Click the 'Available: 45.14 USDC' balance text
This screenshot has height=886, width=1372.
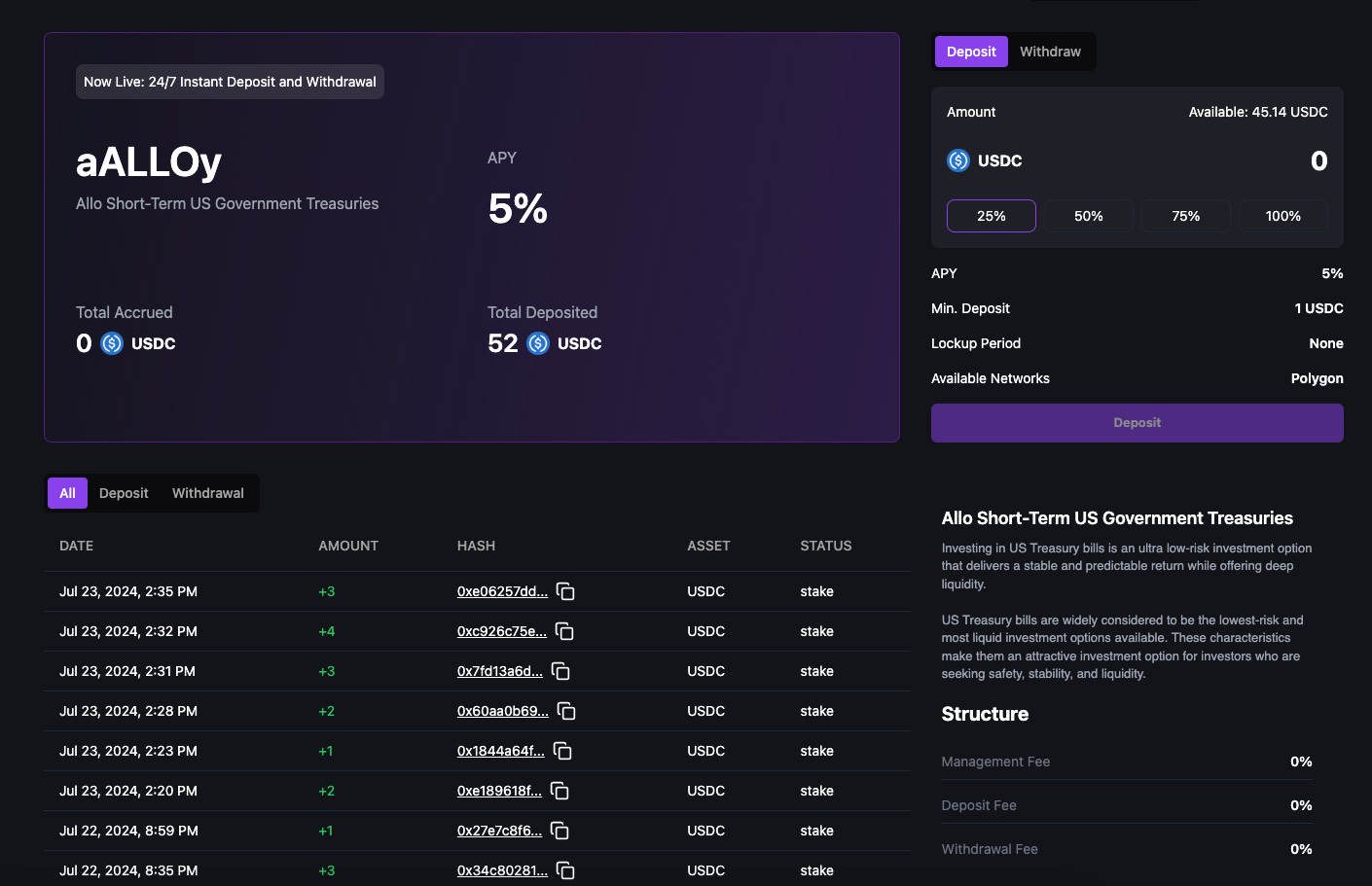coord(1258,112)
